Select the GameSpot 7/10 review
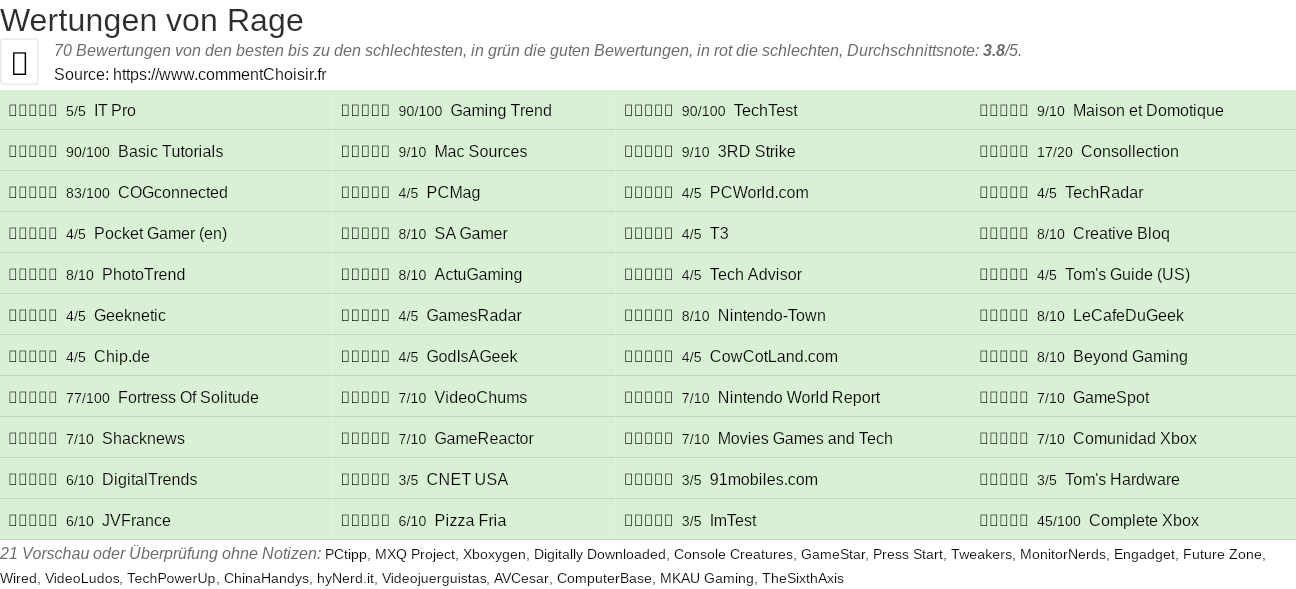 click(1111, 398)
